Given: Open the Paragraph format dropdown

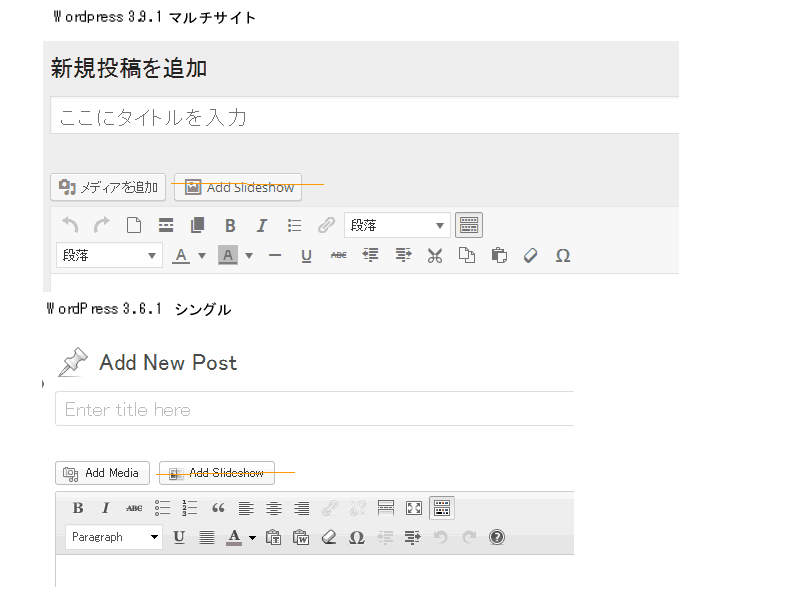Looking at the screenshot, I should [114, 537].
